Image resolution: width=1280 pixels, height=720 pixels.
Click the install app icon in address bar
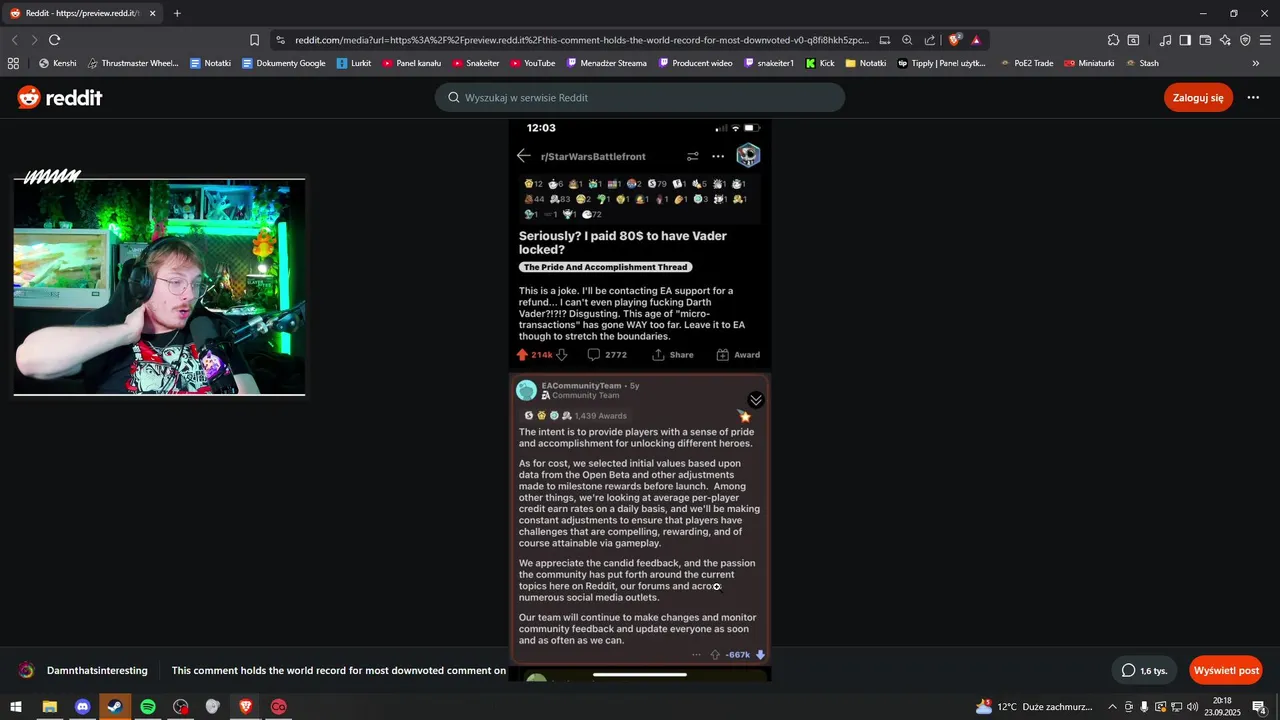(885, 40)
